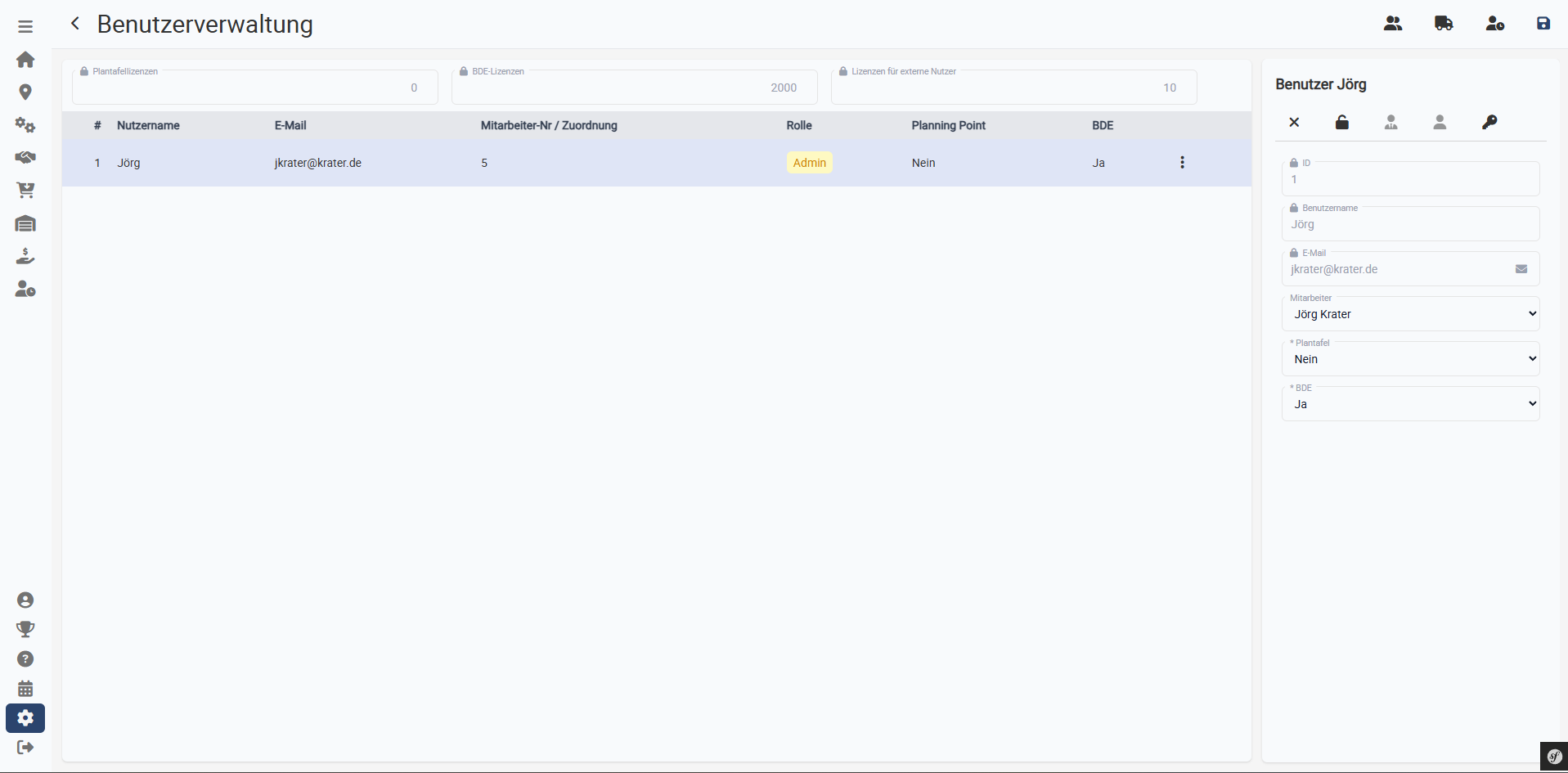Click the Admin role badge in the table
Viewport: 1568px width, 773px height.
click(809, 162)
